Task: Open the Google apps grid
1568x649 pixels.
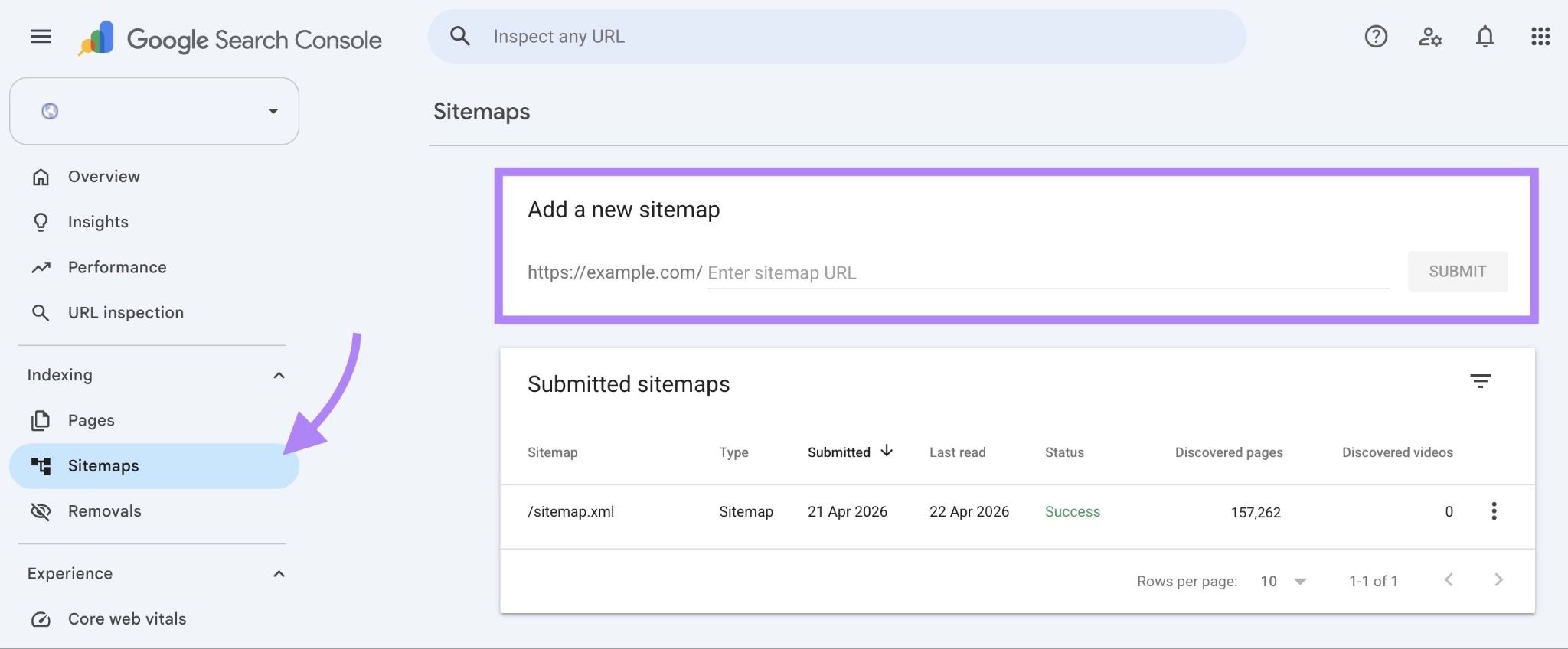Action: pos(1540,36)
